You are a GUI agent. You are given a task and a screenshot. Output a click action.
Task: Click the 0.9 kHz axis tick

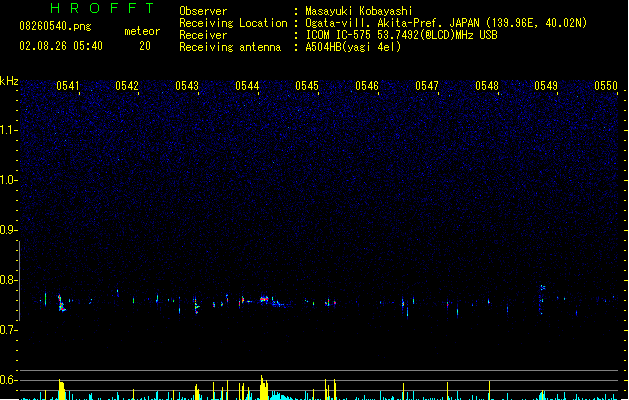8,230
